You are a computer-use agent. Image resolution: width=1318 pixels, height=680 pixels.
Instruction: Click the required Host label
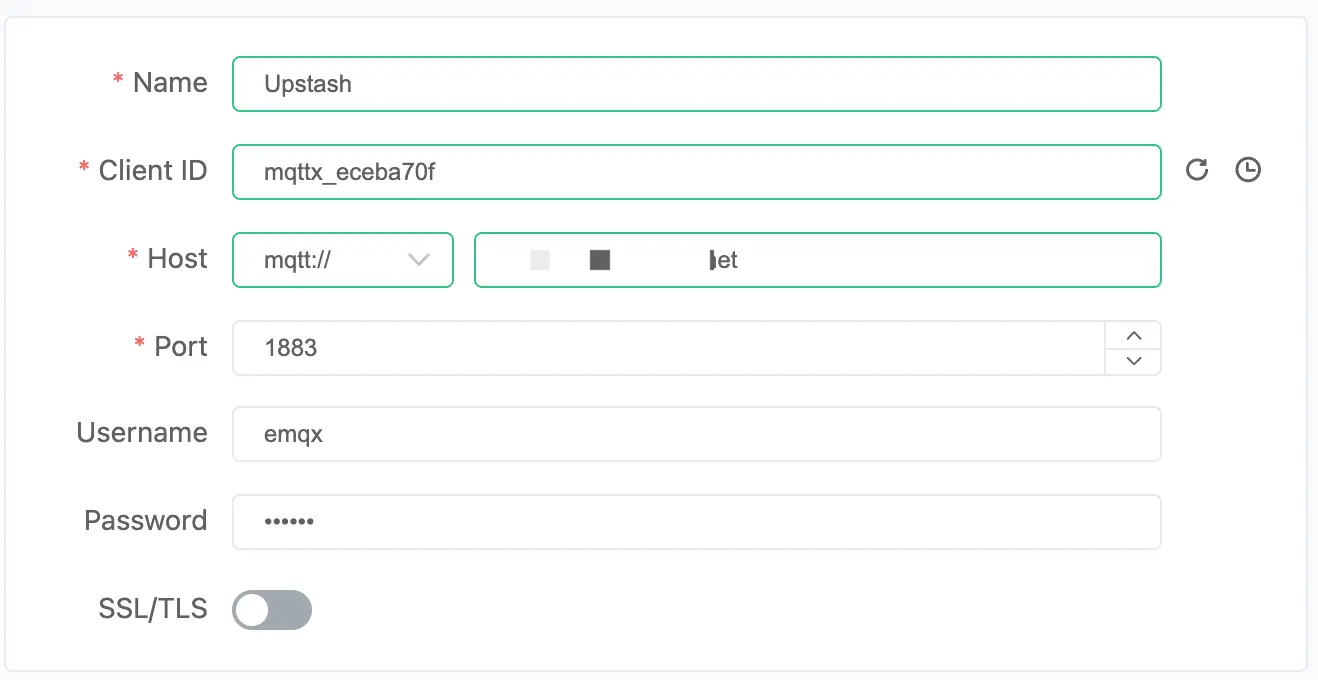(x=176, y=258)
